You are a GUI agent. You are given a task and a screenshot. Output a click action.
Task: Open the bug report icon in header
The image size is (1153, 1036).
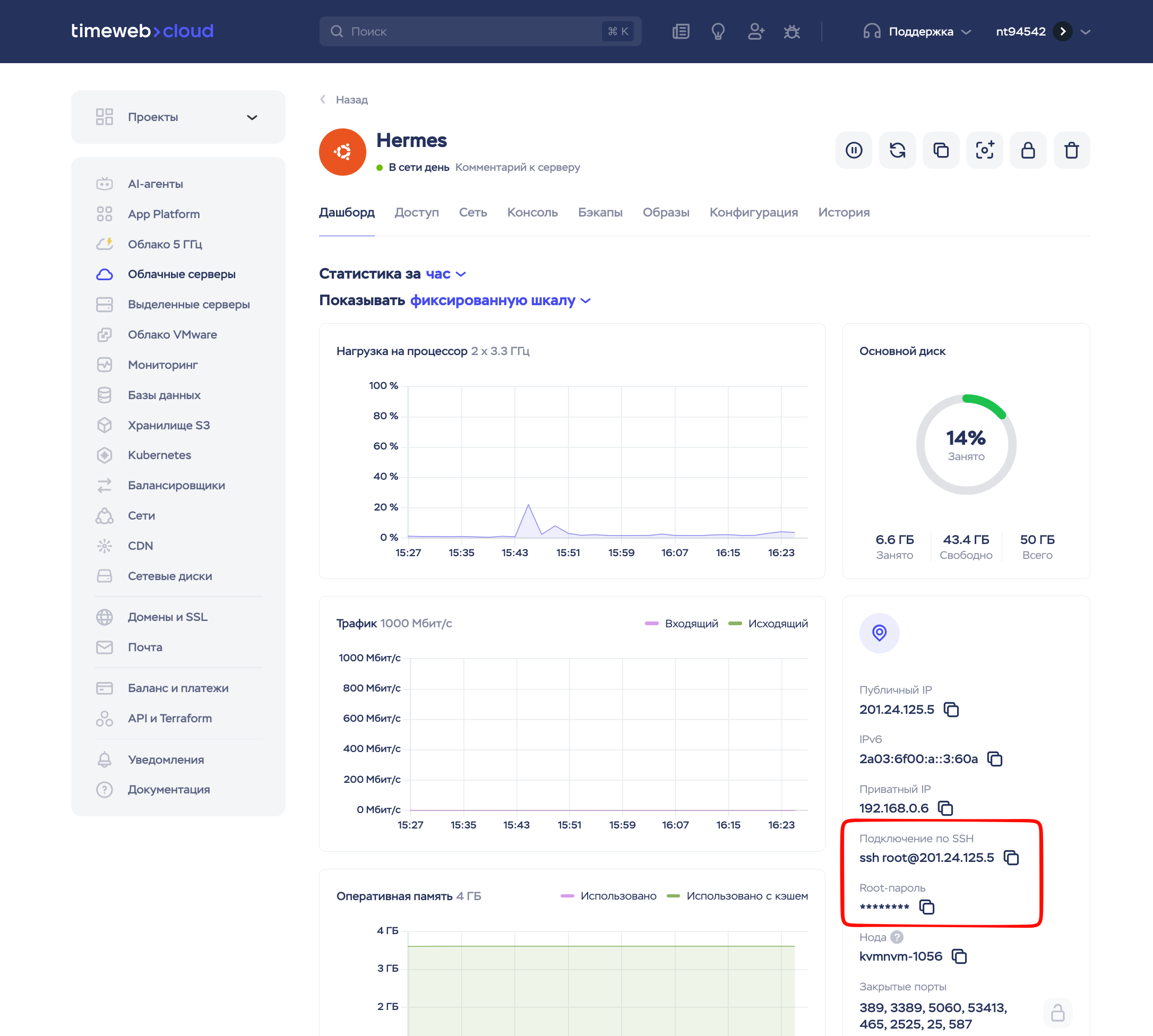pos(791,31)
